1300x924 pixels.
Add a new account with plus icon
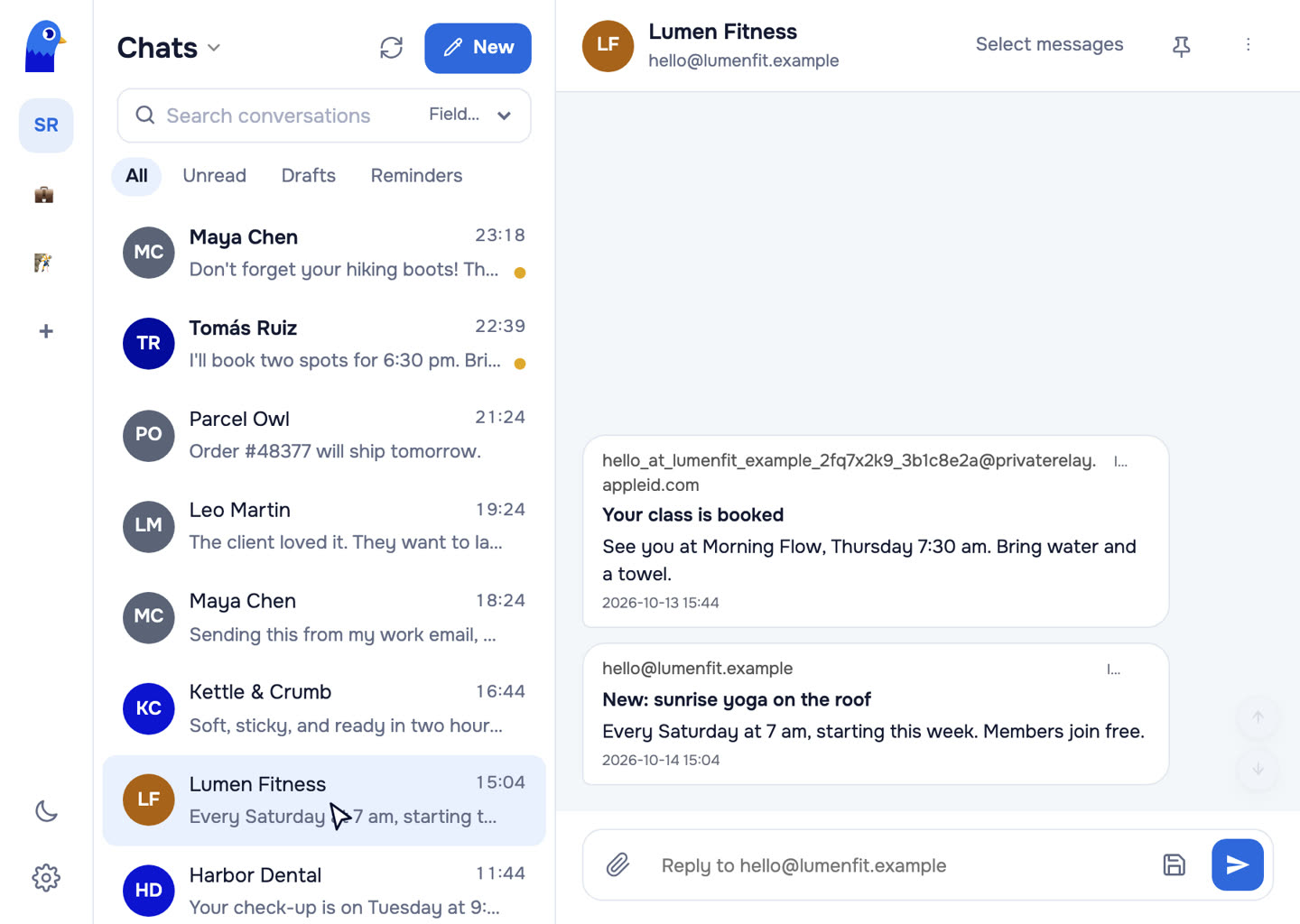coord(46,331)
